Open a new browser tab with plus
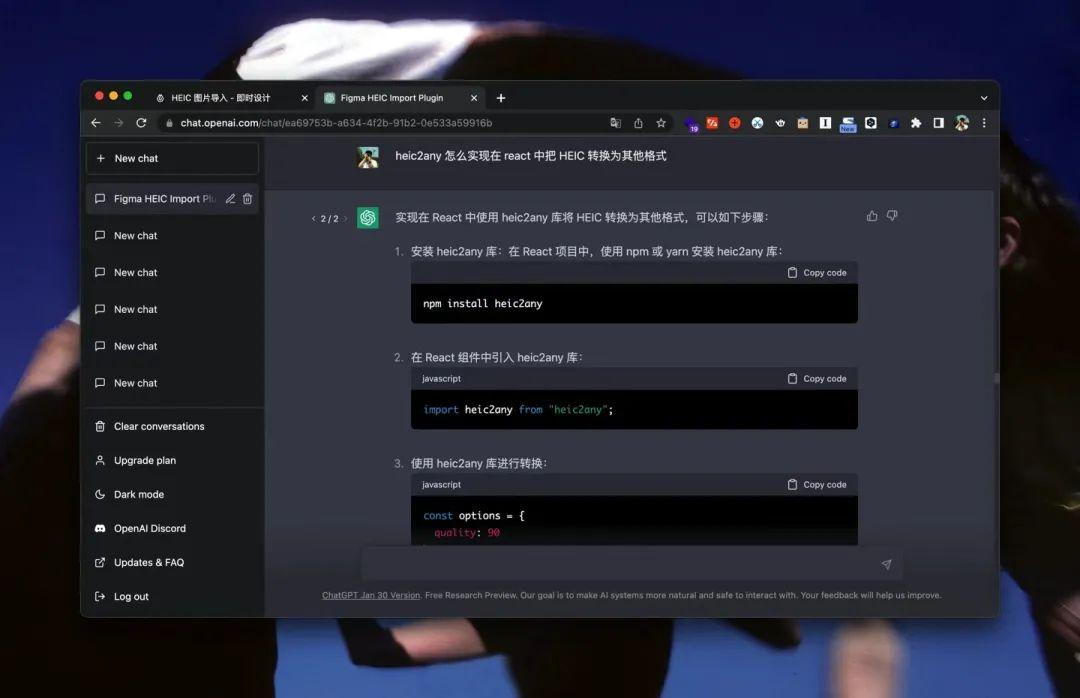 click(501, 98)
